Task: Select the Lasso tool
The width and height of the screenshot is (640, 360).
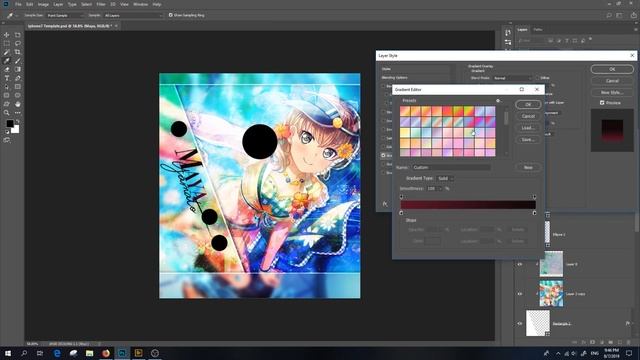Action: (18, 43)
